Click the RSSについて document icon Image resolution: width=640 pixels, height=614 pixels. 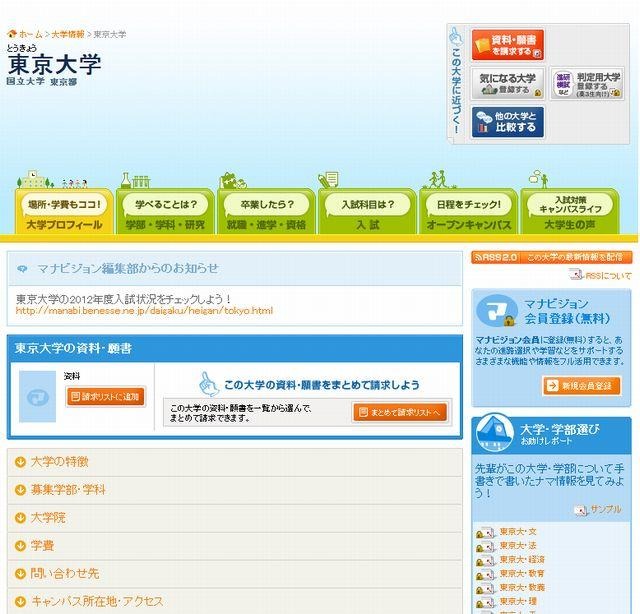(576, 275)
